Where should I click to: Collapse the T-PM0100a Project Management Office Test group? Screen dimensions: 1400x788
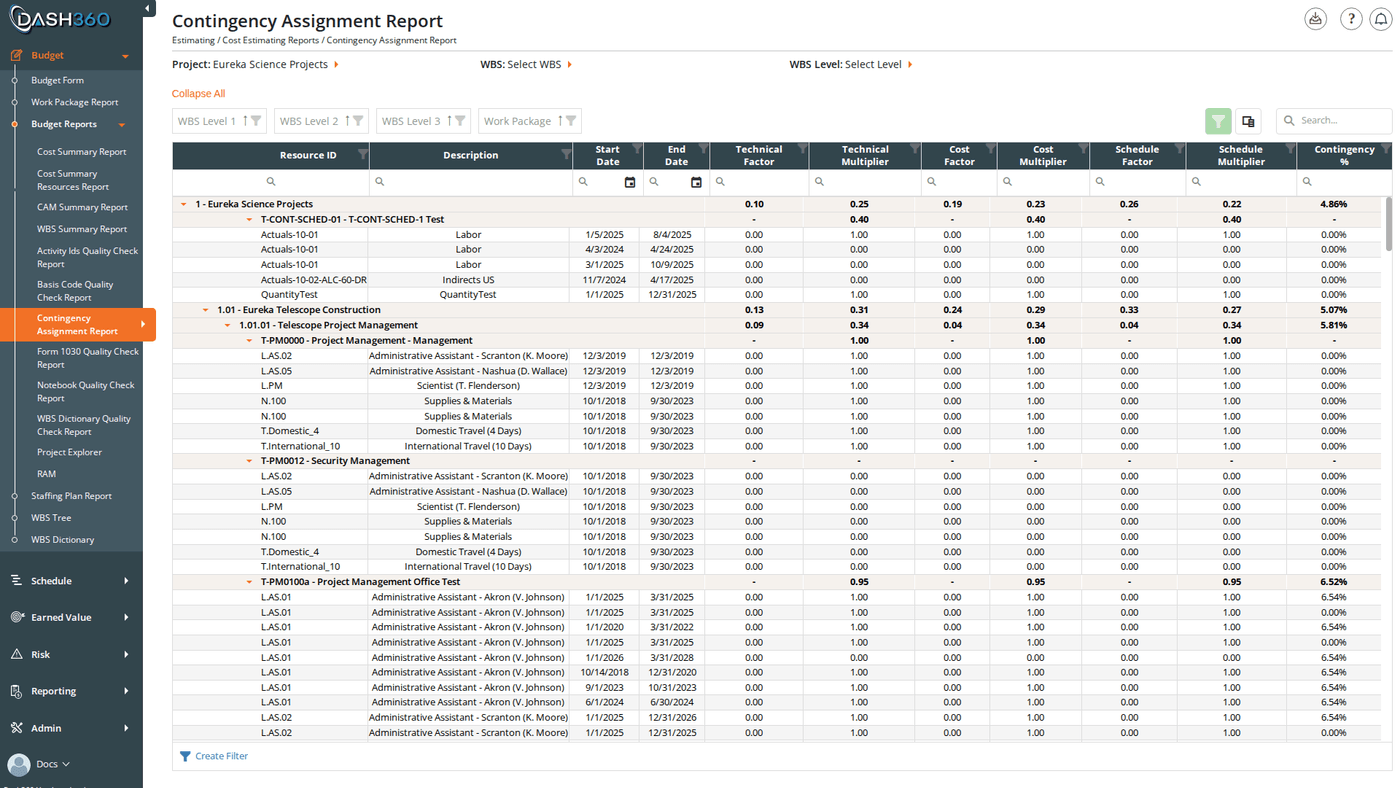pyautogui.click(x=250, y=582)
